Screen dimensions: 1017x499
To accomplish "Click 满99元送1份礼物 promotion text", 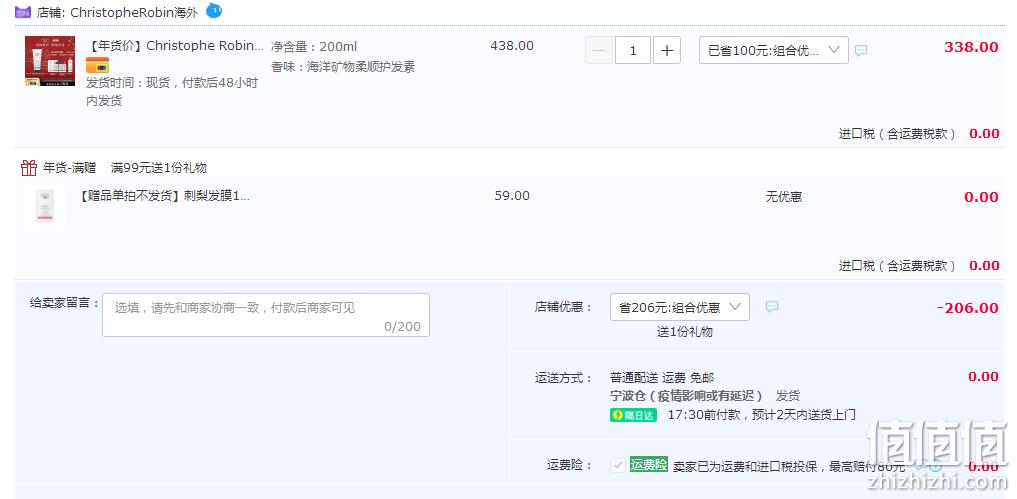I will tap(159, 168).
